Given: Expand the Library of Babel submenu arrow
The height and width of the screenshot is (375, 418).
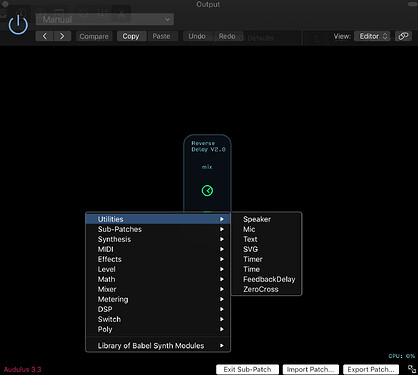Looking at the screenshot, I should (222, 346).
